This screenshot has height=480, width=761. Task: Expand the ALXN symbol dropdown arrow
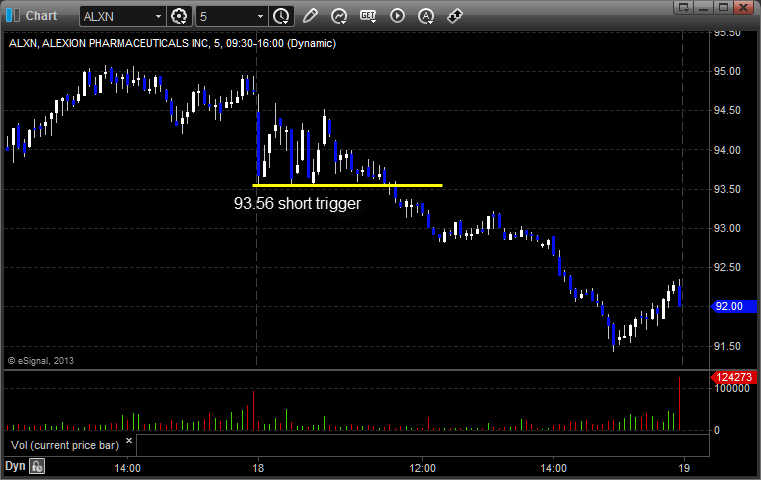[158, 17]
